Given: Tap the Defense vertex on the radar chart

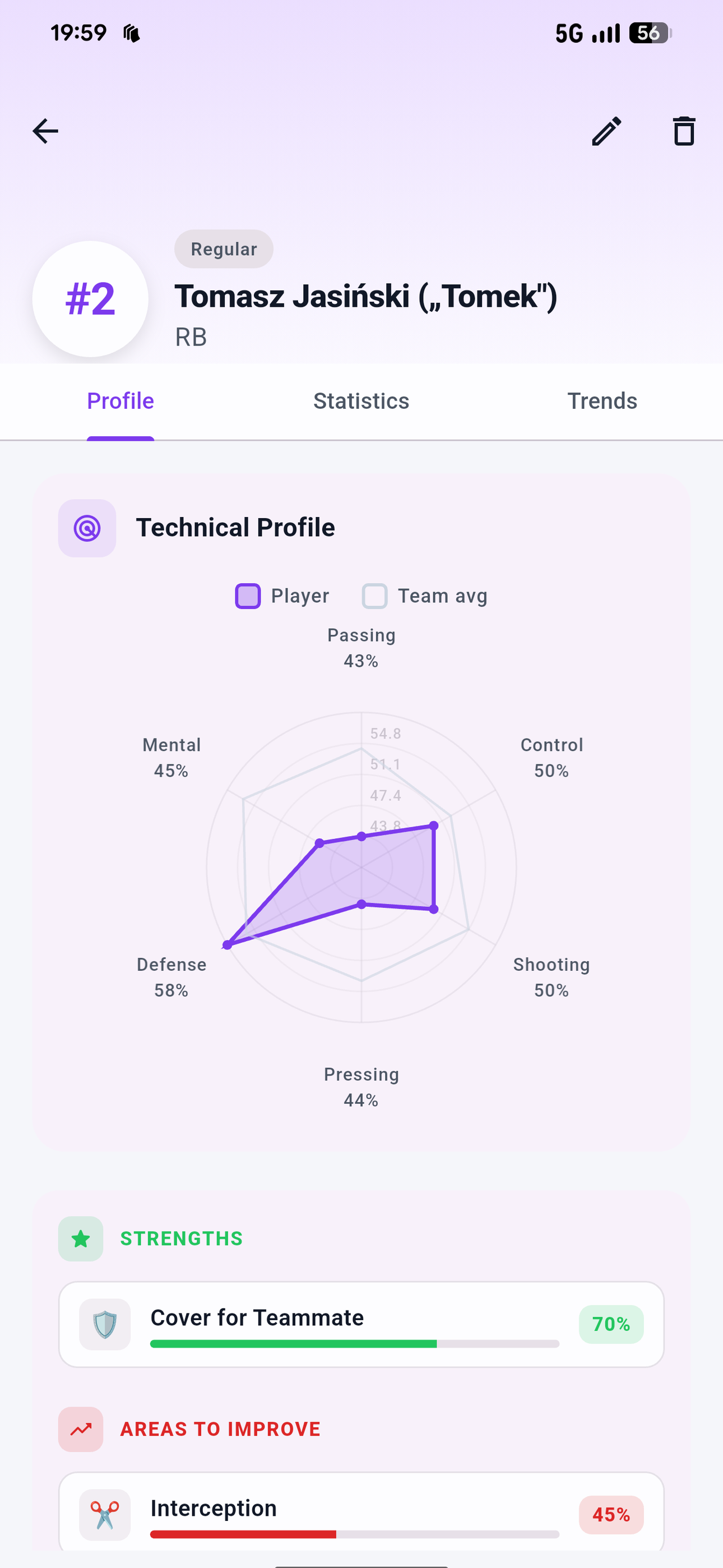Looking at the screenshot, I should point(228,946).
